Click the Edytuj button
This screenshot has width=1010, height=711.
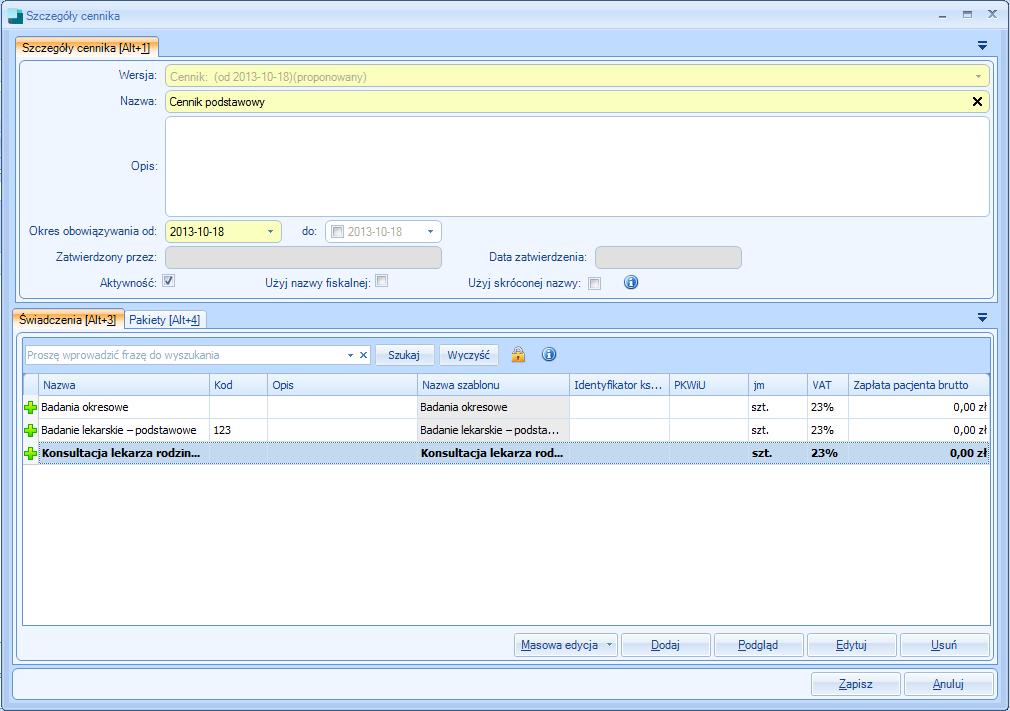click(x=851, y=645)
